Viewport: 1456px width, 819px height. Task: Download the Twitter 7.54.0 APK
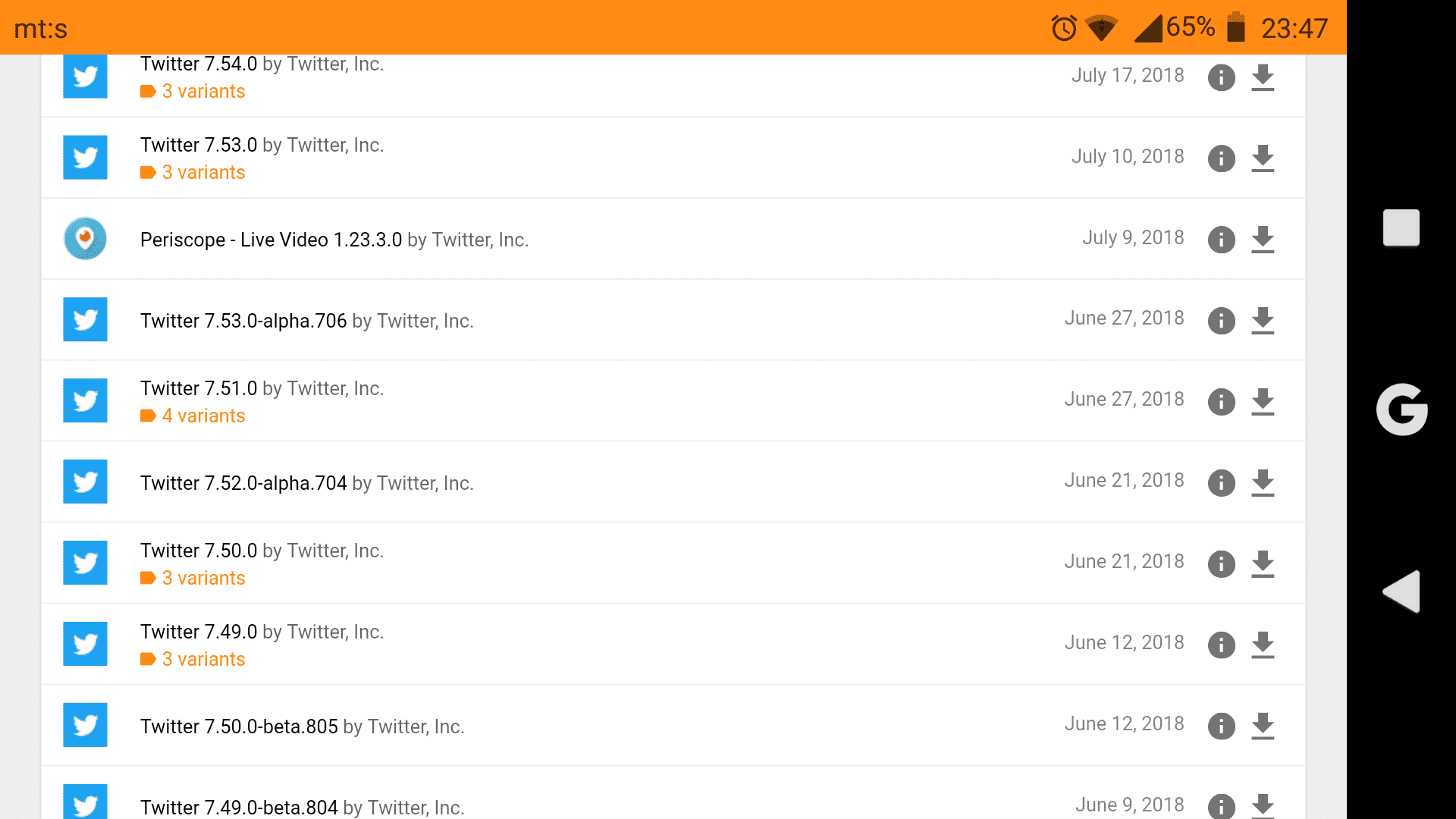1263,77
